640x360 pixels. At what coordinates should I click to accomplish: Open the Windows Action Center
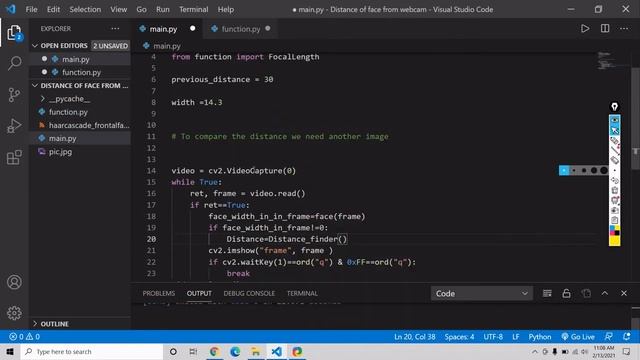(627, 351)
